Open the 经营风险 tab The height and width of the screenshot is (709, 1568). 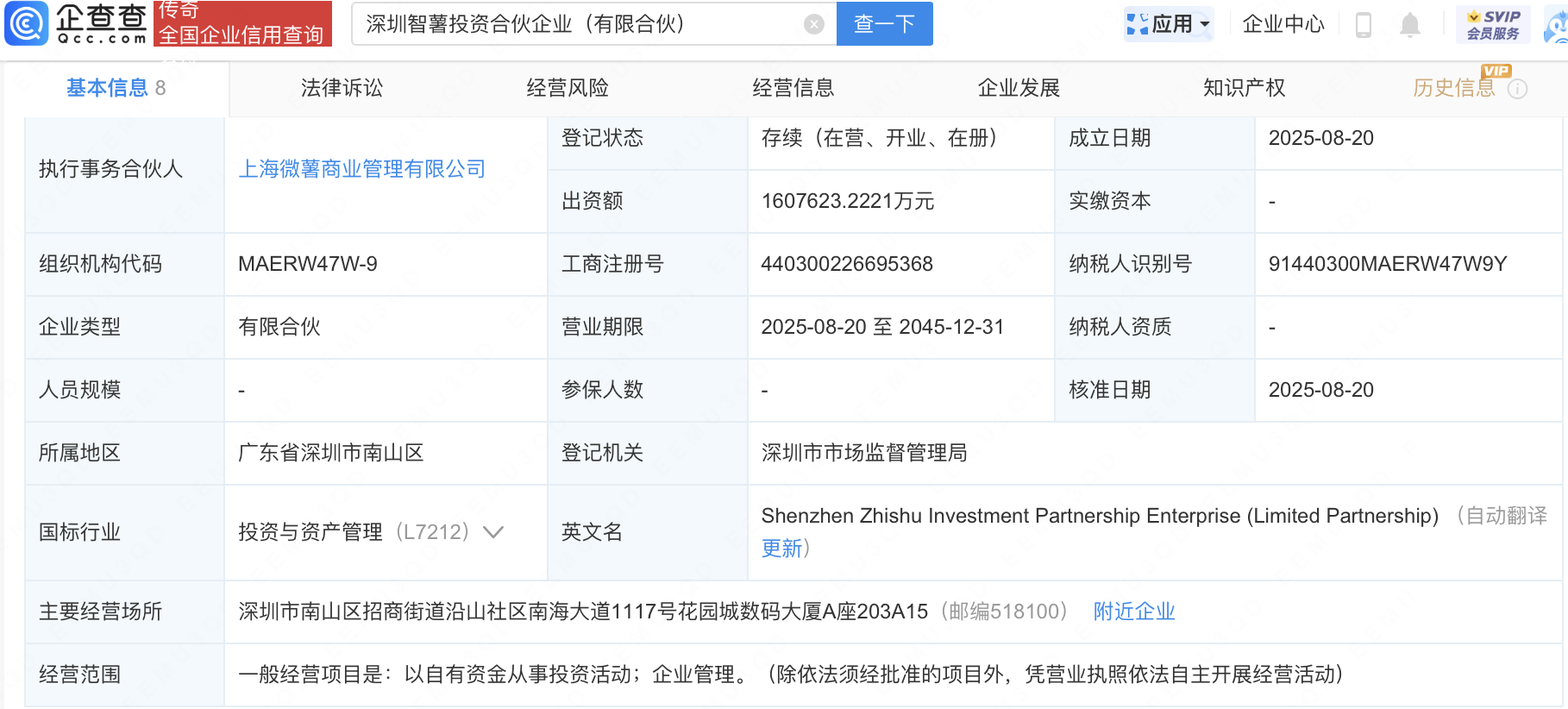568,88
